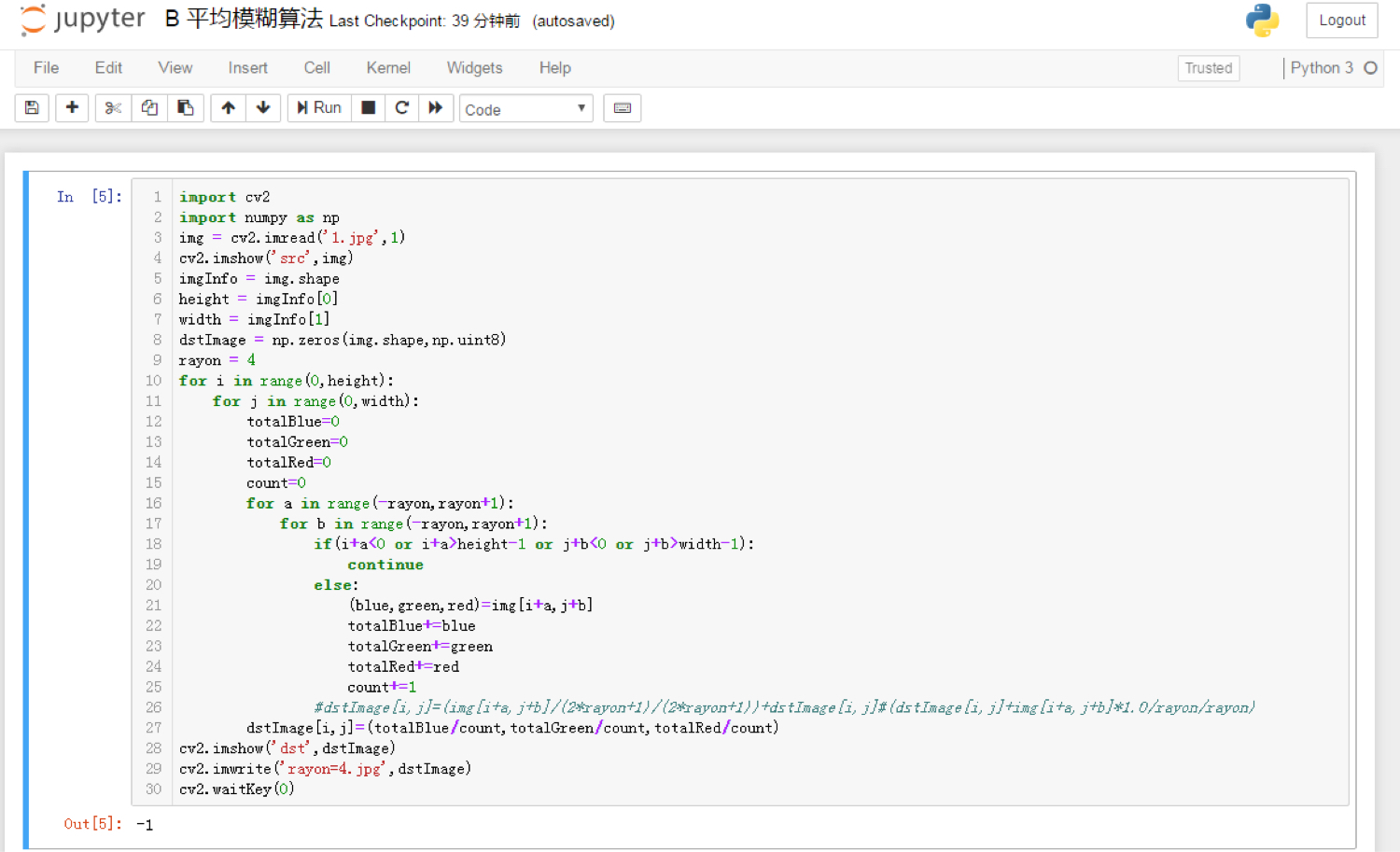Insert a cell below with plus icon
This screenshot has width=1400, height=852.
pyautogui.click(x=72, y=108)
